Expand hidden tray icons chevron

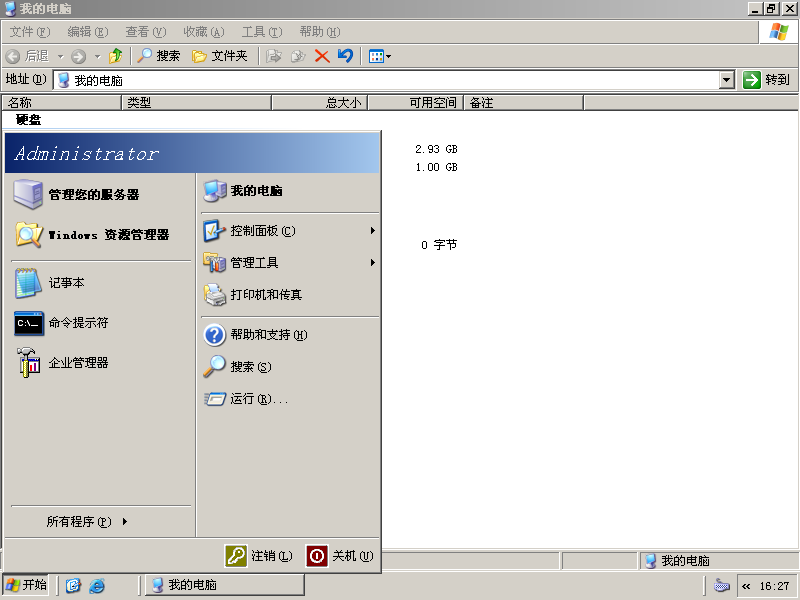click(x=746, y=586)
